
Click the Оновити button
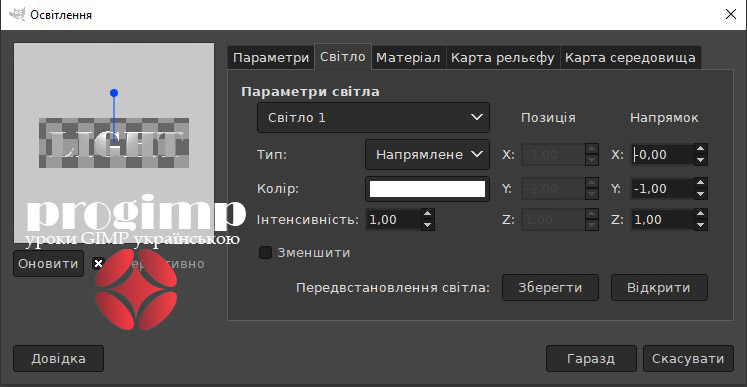pos(48,264)
